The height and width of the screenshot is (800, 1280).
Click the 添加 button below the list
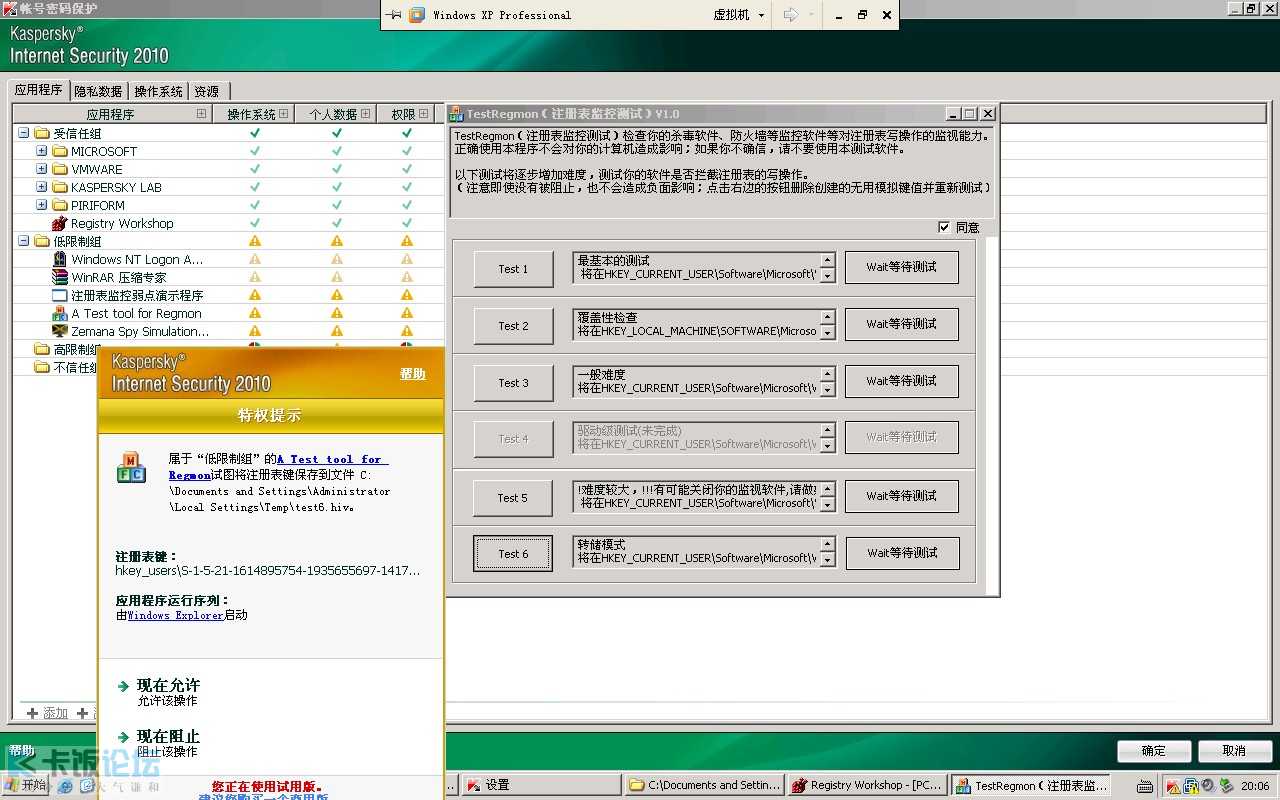48,713
